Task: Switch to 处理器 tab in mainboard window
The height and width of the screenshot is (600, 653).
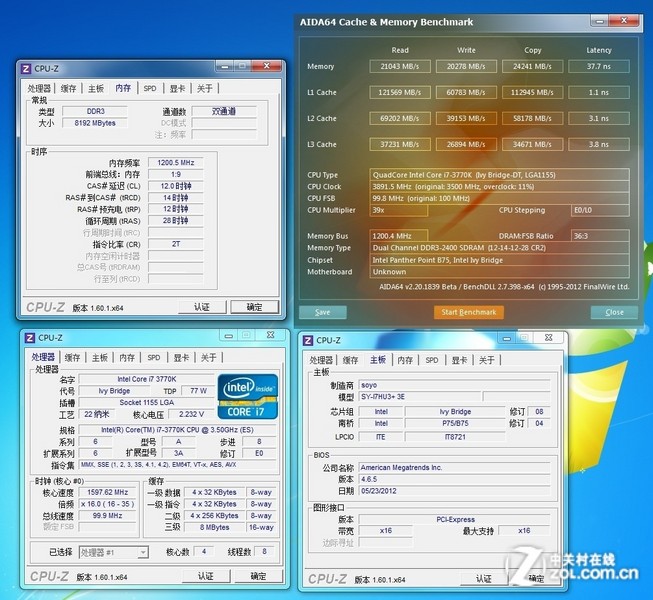Action: (321, 360)
